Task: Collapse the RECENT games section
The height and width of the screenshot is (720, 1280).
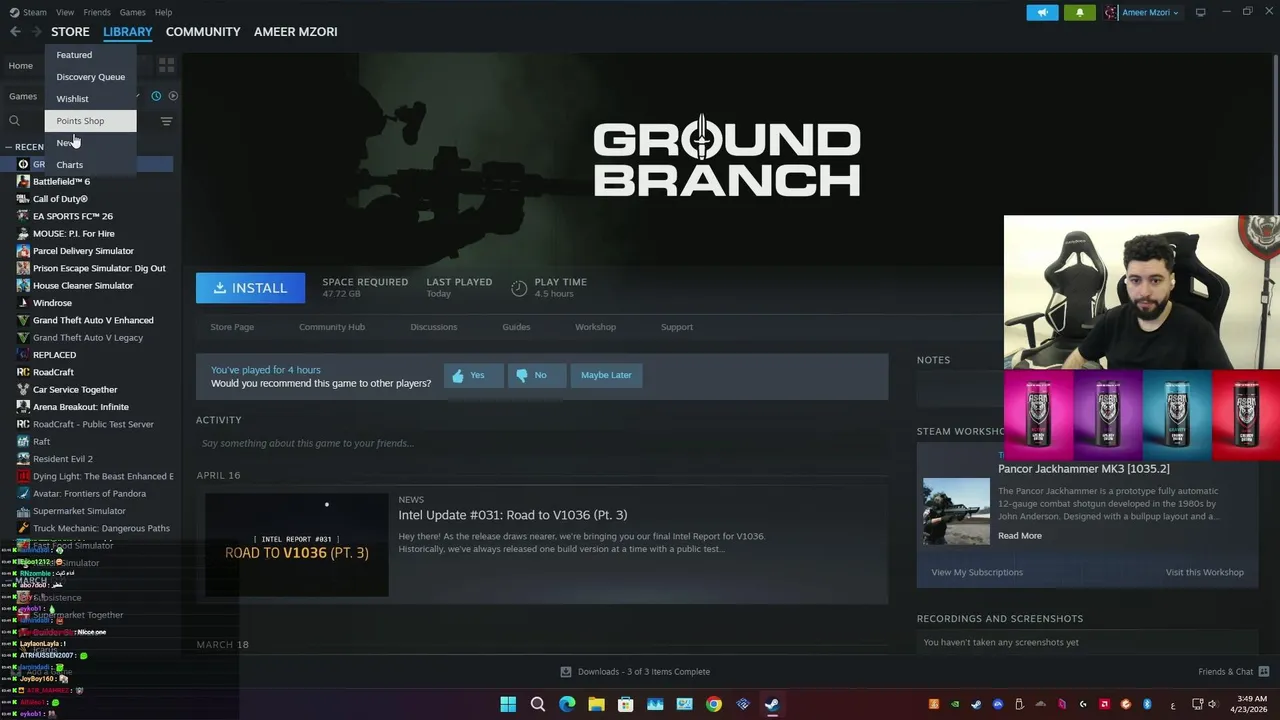Action: point(8,147)
